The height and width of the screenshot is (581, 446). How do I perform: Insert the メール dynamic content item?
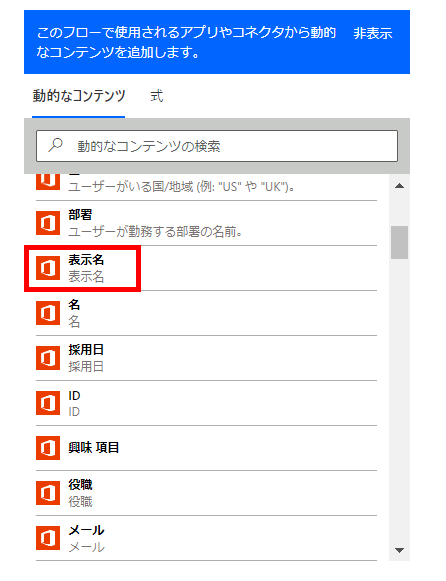click(206, 538)
